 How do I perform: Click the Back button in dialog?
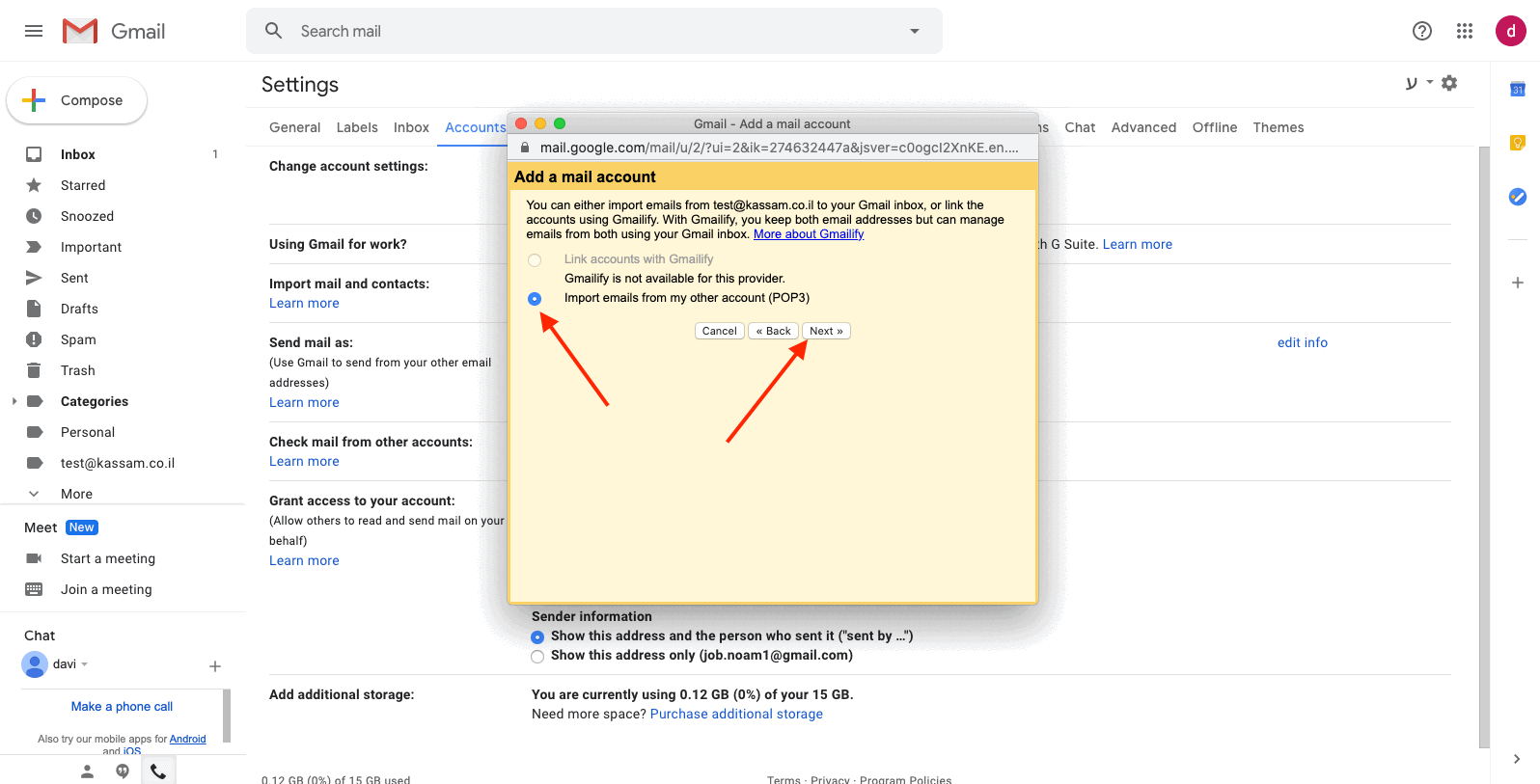pyautogui.click(x=774, y=331)
